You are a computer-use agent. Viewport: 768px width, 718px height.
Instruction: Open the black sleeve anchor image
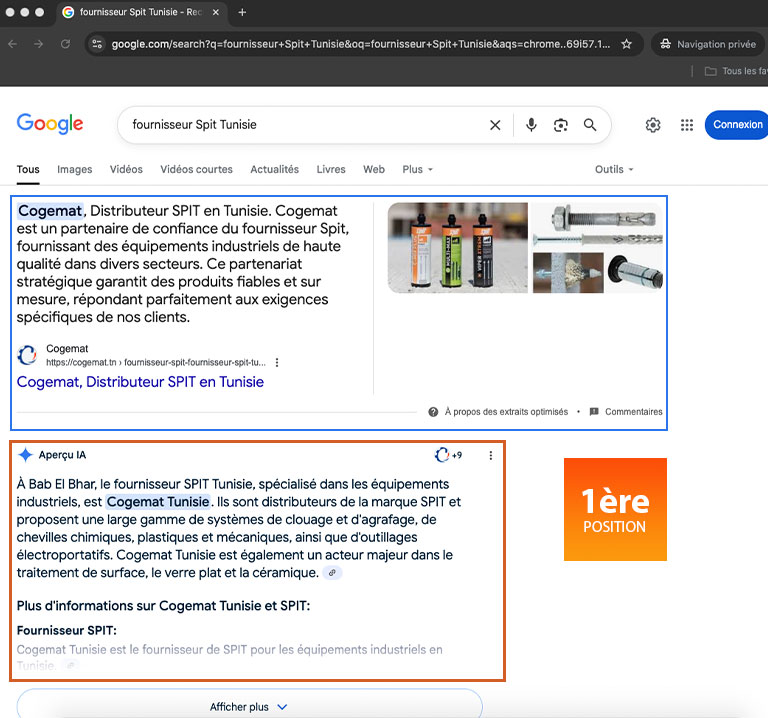coord(635,273)
